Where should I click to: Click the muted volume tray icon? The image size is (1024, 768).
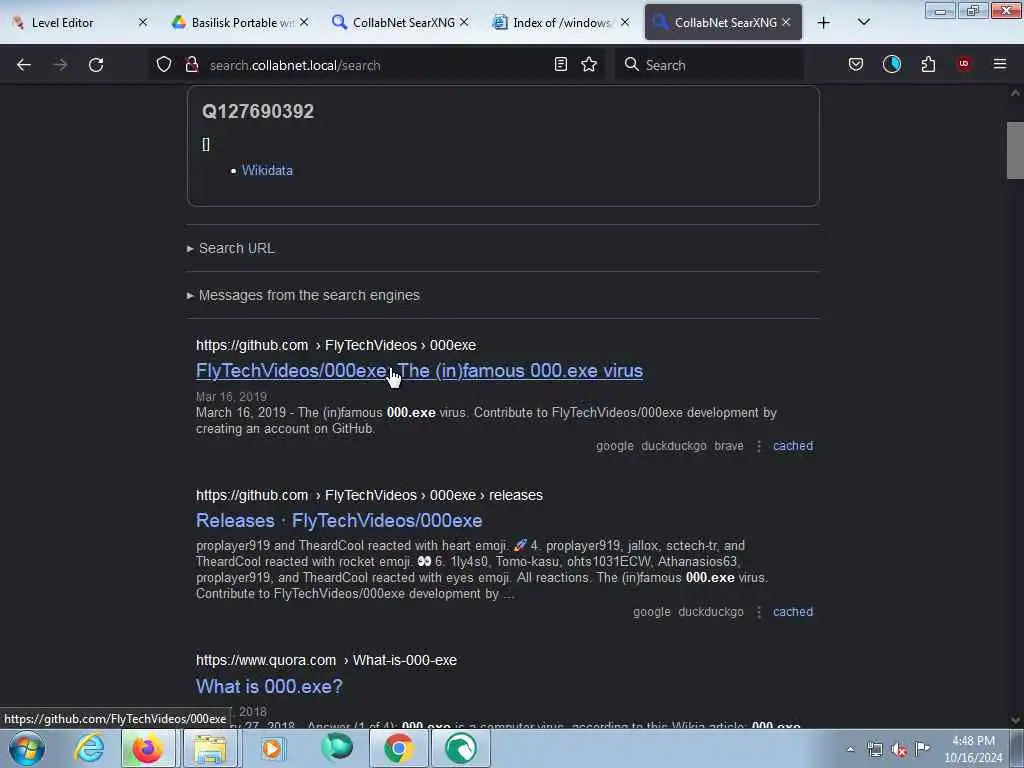(899, 750)
